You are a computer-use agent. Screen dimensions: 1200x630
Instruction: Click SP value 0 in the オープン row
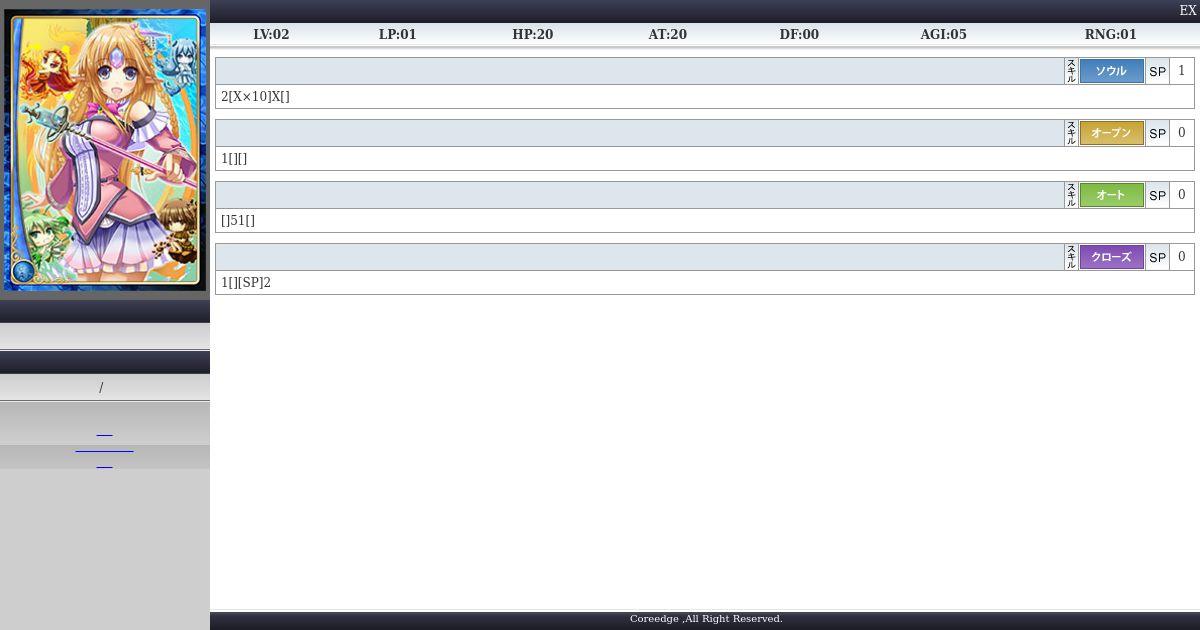tap(1182, 133)
